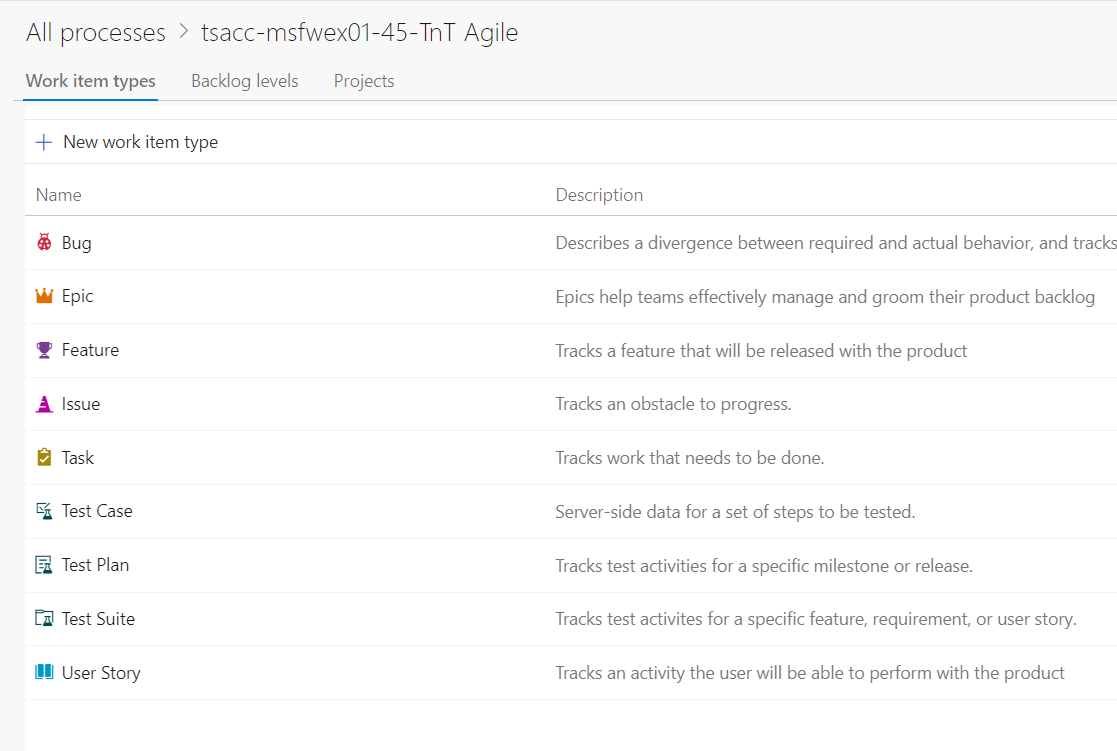Click the Description column header
This screenshot has height=751, width=1117.
pyautogui.click(x=599, y=195)
